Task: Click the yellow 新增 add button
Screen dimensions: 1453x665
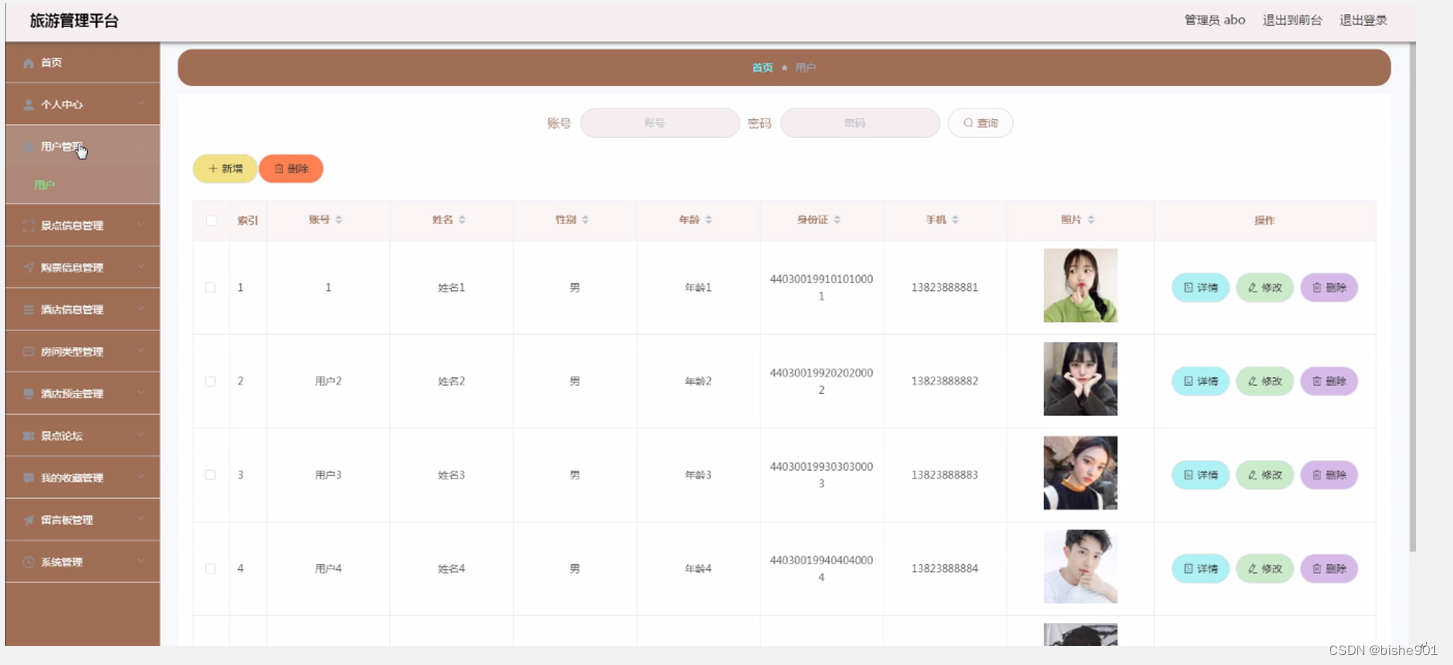Action: [x=225, y=169]
